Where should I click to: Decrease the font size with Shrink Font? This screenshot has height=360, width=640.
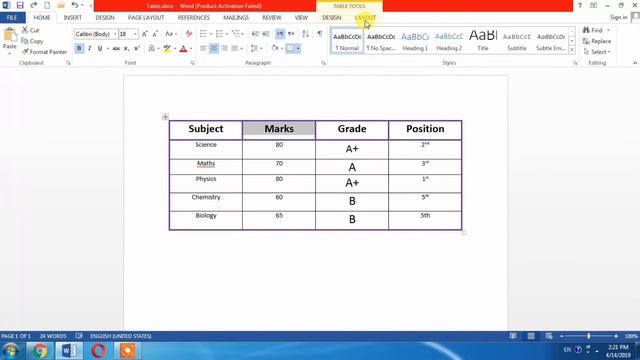(x=155, y=34)
